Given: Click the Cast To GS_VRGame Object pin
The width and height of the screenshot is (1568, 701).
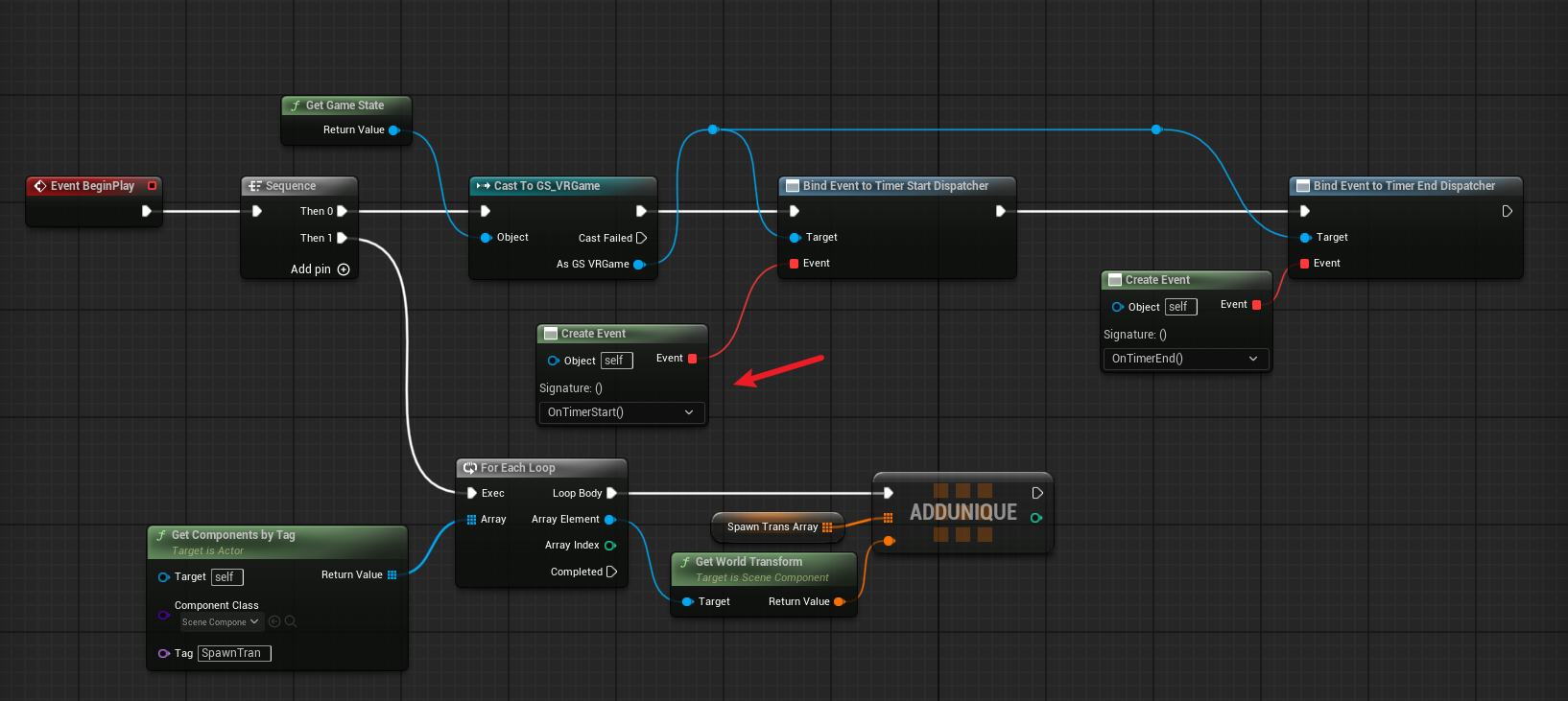Looking at the screenshot, I should point(486,238).
